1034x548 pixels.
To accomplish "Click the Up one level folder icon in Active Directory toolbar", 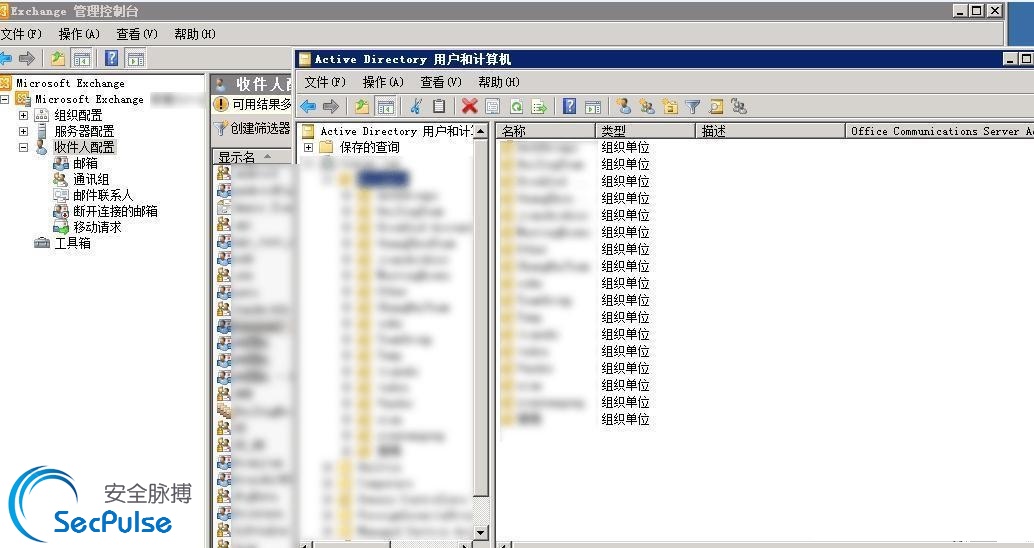I will (x=361, y=106).
